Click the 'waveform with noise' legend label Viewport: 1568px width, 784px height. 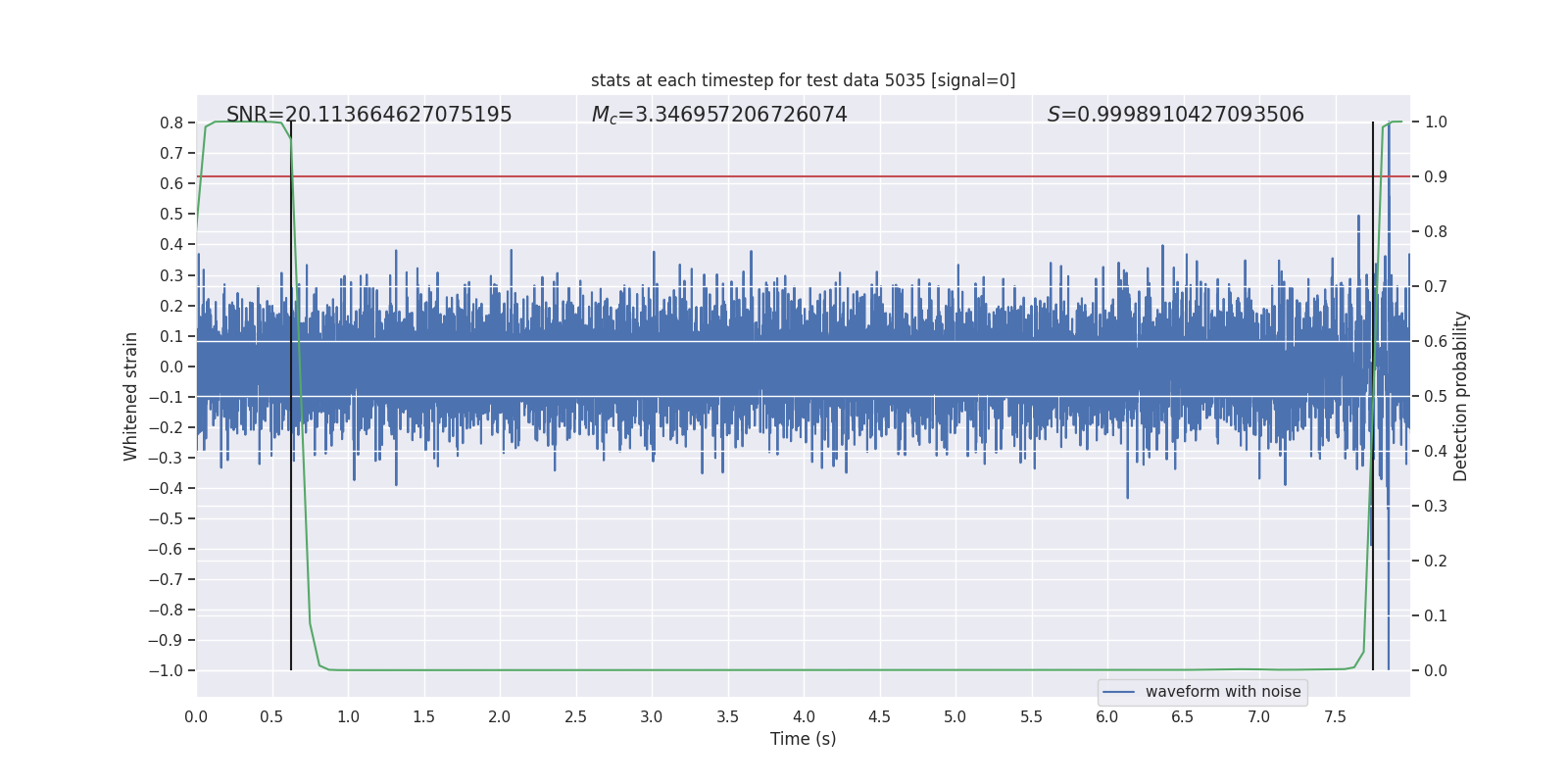point(1222,692)
